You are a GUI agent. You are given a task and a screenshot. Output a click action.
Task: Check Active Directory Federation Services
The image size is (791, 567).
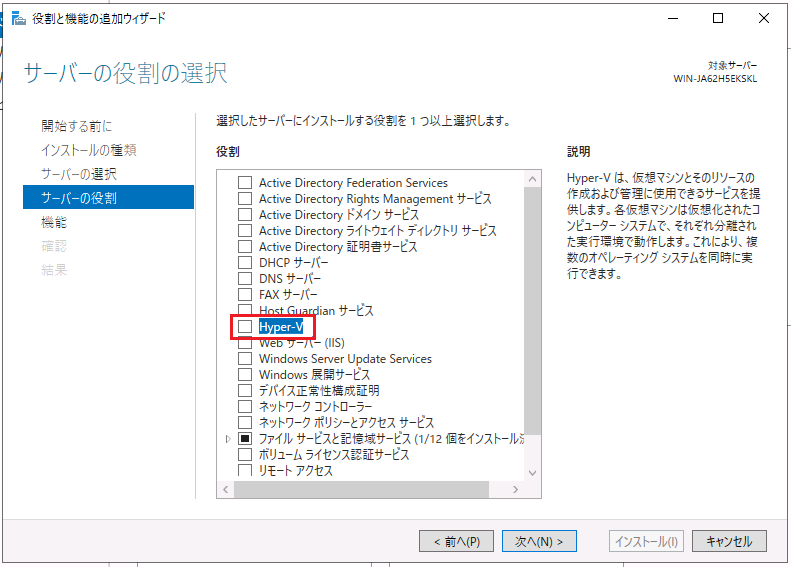245,183
